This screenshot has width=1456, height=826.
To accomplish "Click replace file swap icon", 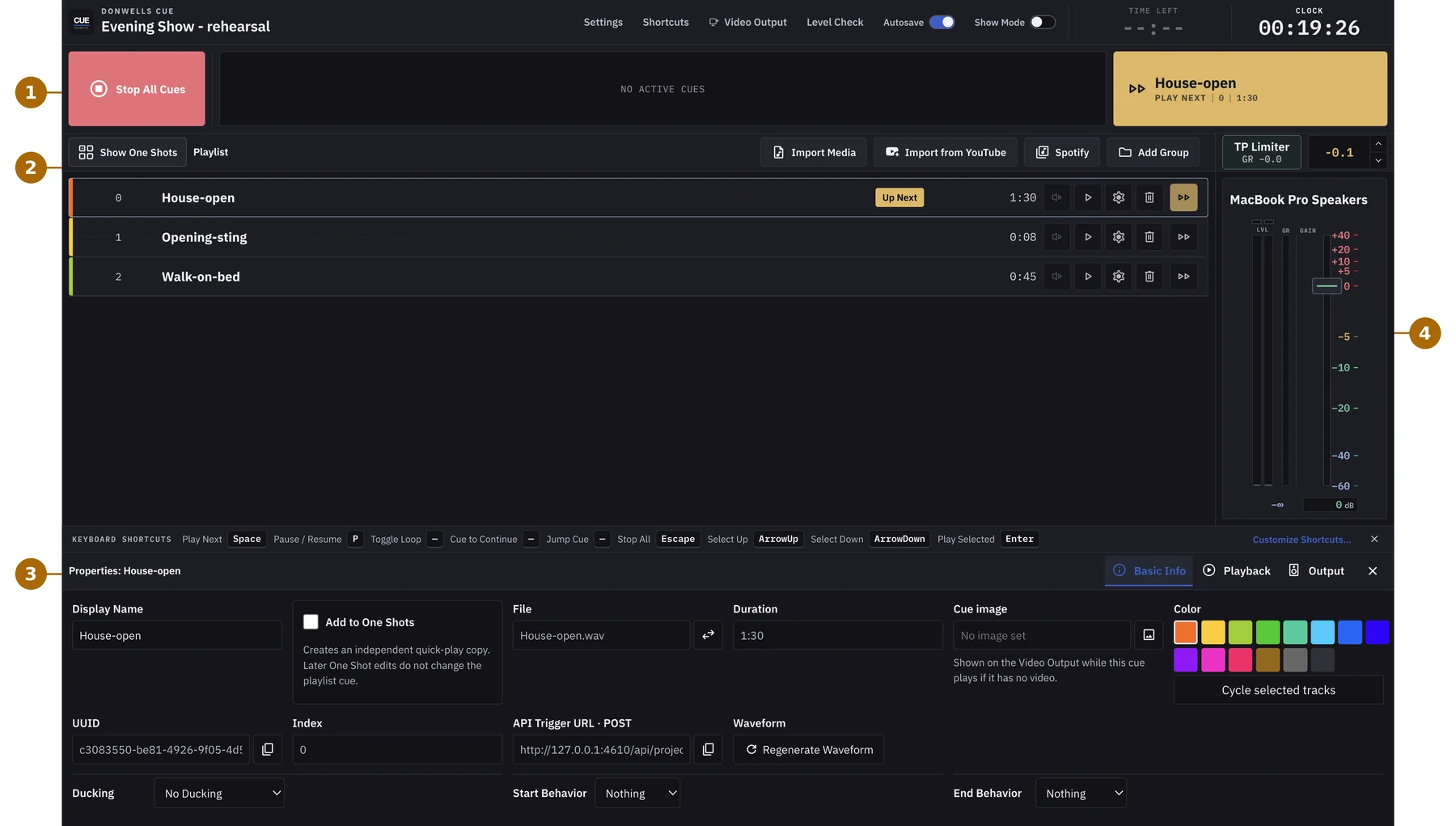I will click(708, 636).
